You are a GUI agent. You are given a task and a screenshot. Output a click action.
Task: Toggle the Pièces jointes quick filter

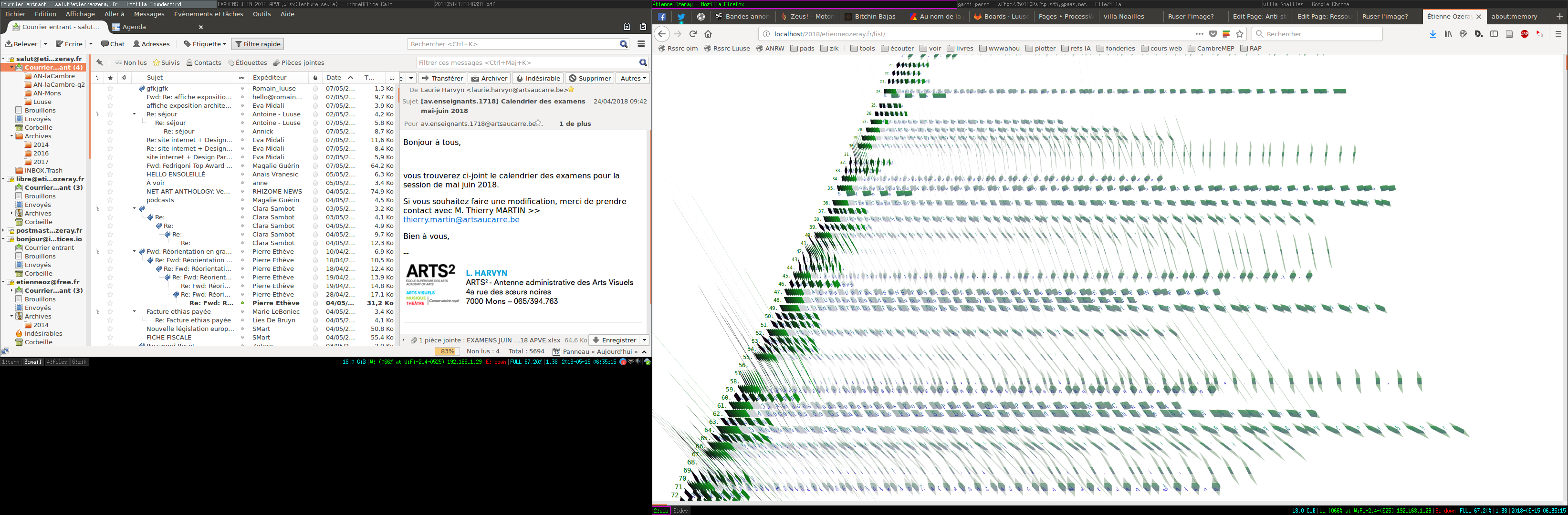[298, 62]
